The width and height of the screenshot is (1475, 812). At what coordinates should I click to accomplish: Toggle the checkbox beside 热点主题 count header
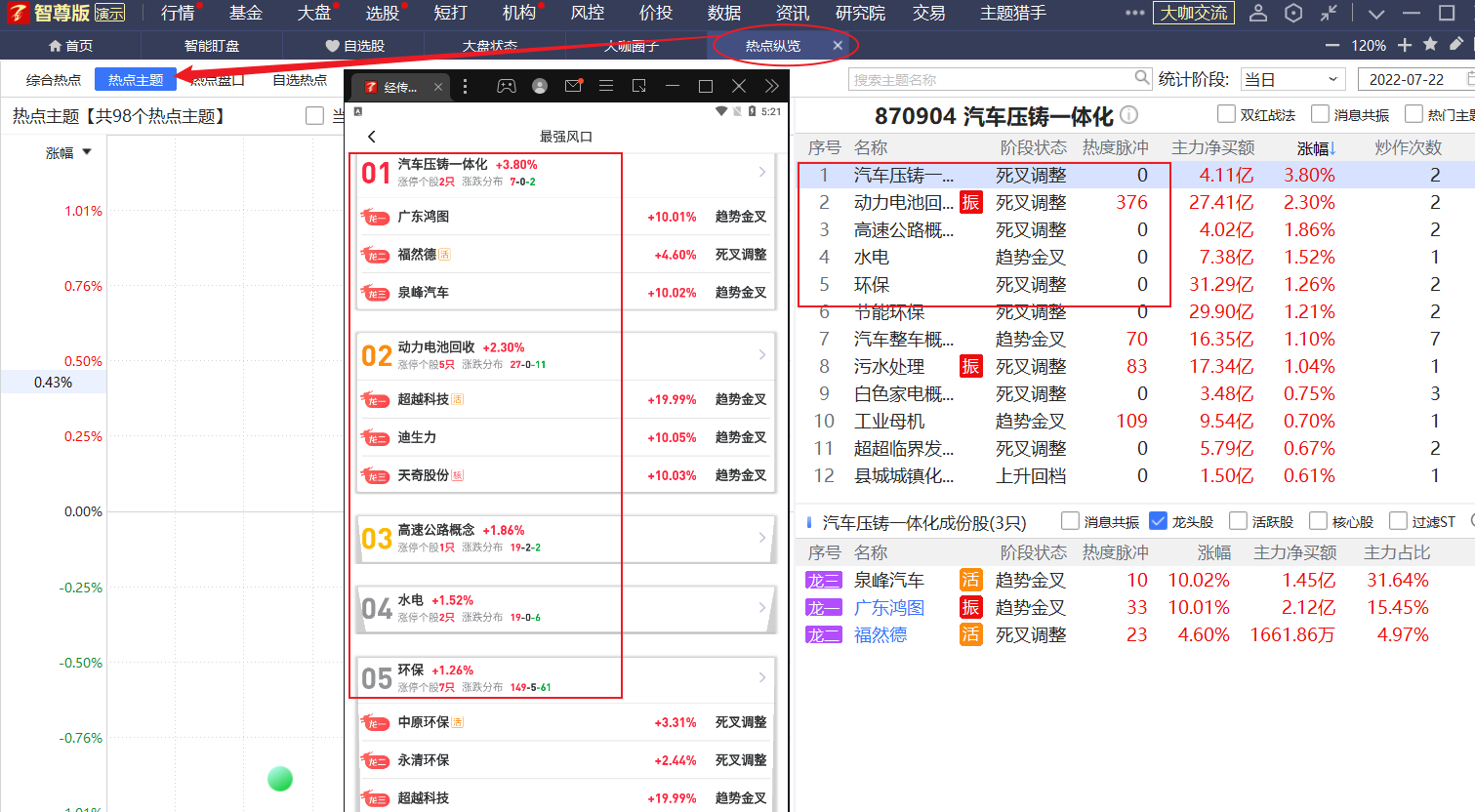[314, 116]
